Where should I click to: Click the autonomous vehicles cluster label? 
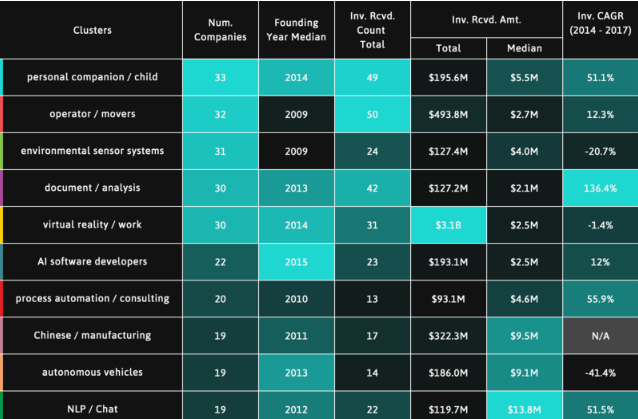pyautogui.click(x=91, y=372)
